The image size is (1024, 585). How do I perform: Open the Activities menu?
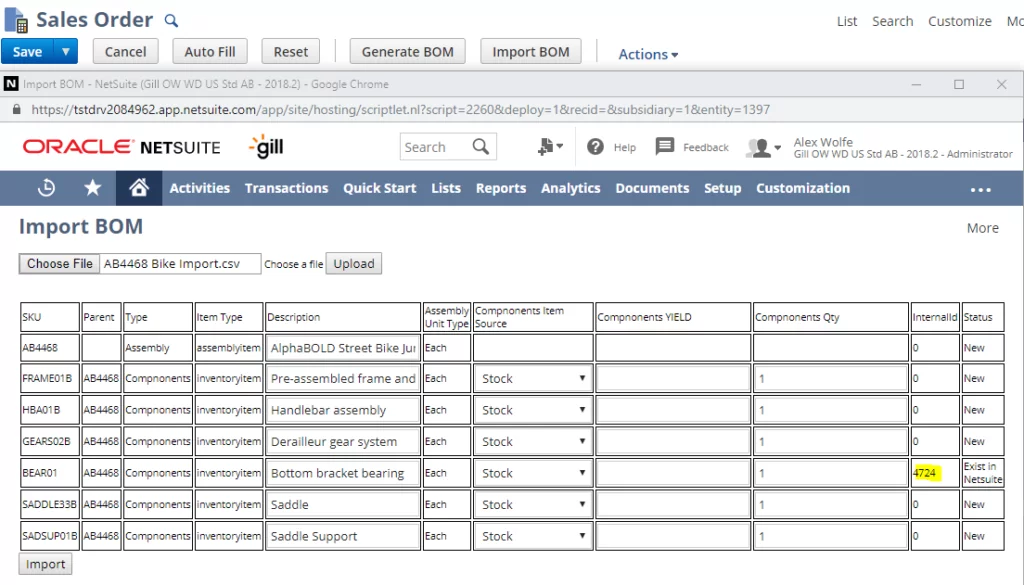(x=200, y=188)
